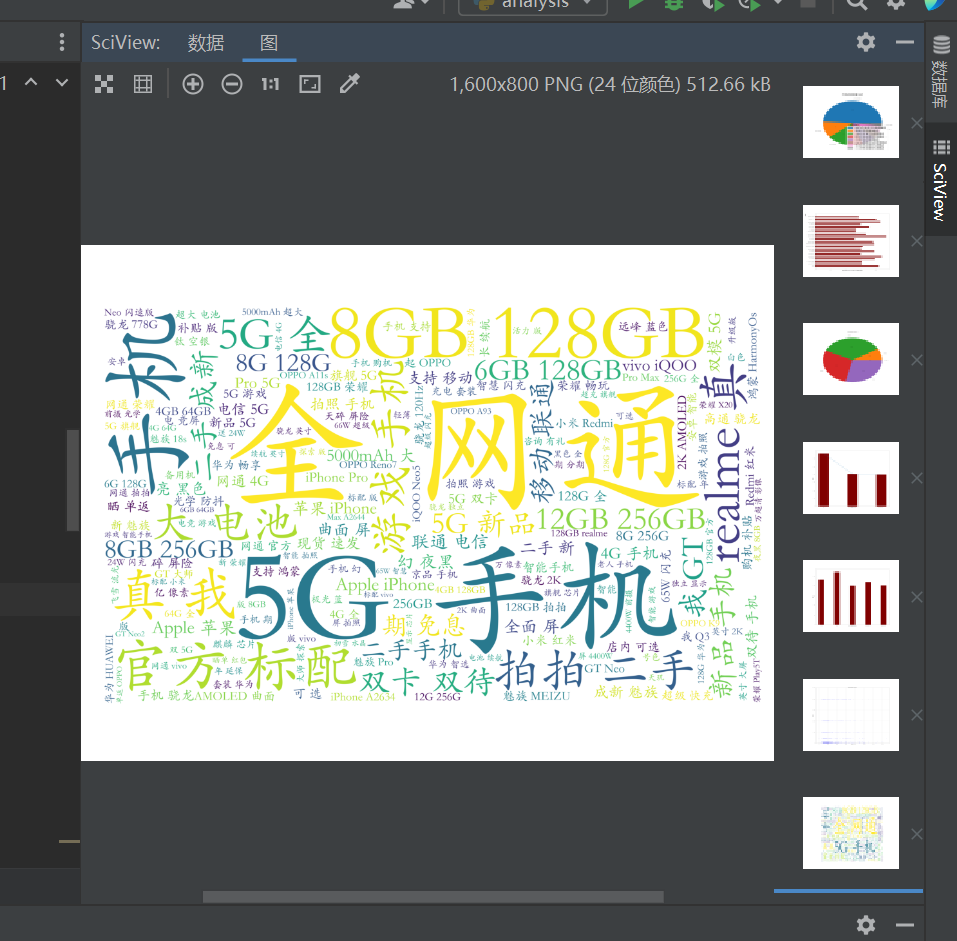Screen dimensions: 957x941
Task: Close the word cloud plot thumbnail
Action: (x=916, y=834)
